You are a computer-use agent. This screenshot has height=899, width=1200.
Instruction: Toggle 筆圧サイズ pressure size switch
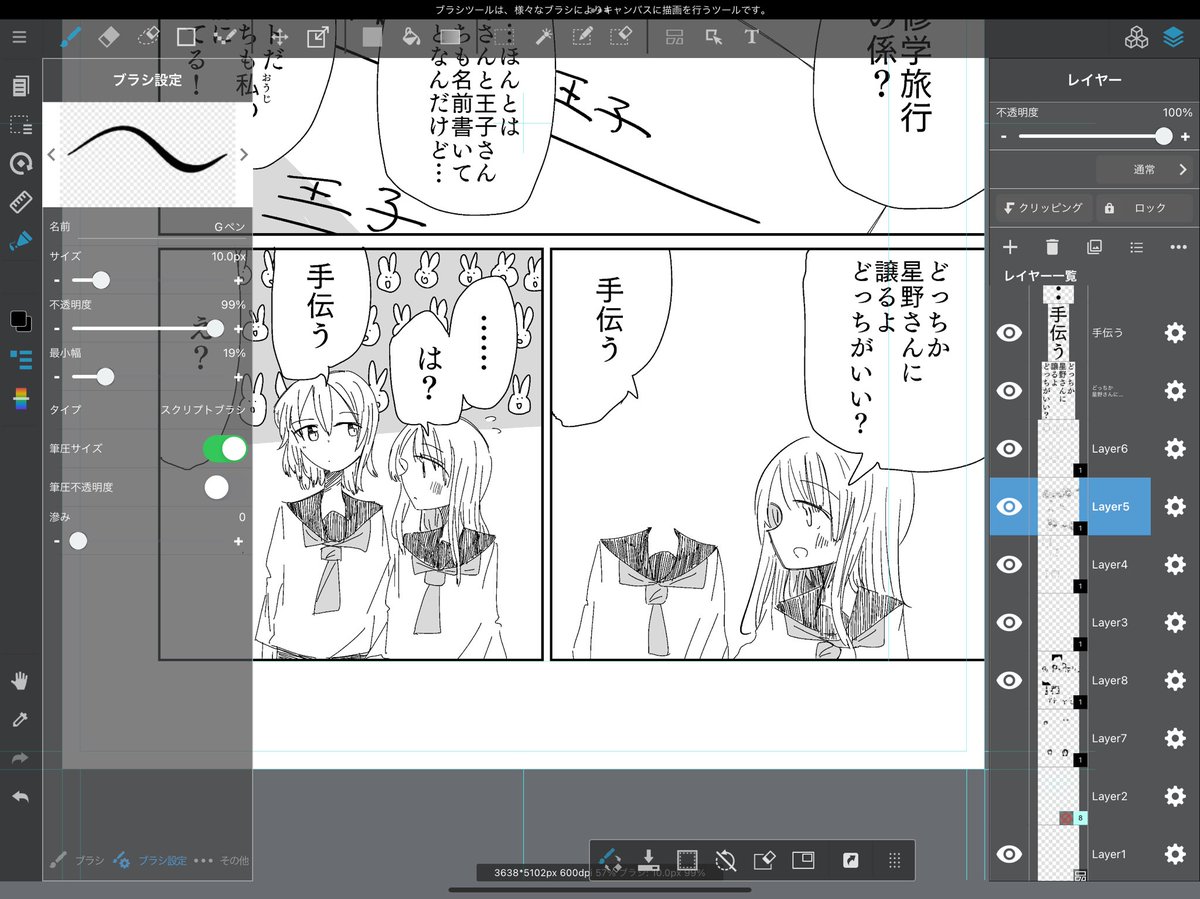225,449
